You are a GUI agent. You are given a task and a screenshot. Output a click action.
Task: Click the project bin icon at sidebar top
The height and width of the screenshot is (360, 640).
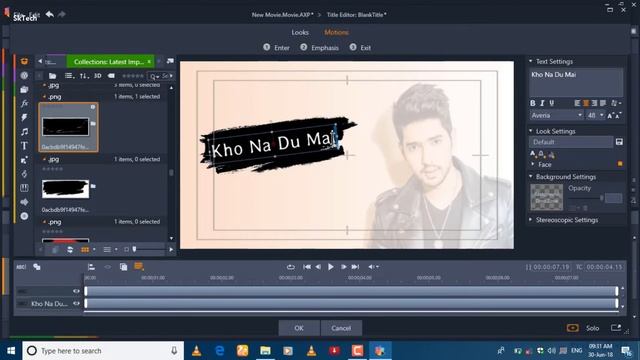click(x=24, y=61)
